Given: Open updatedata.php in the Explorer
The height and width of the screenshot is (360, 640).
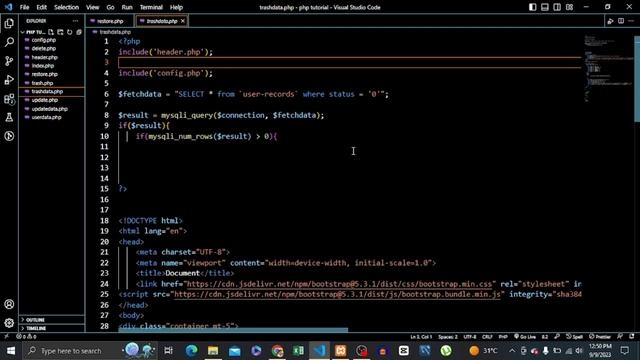Looking at the screenshot, I should pyautogui.click(x=52, y=109).
